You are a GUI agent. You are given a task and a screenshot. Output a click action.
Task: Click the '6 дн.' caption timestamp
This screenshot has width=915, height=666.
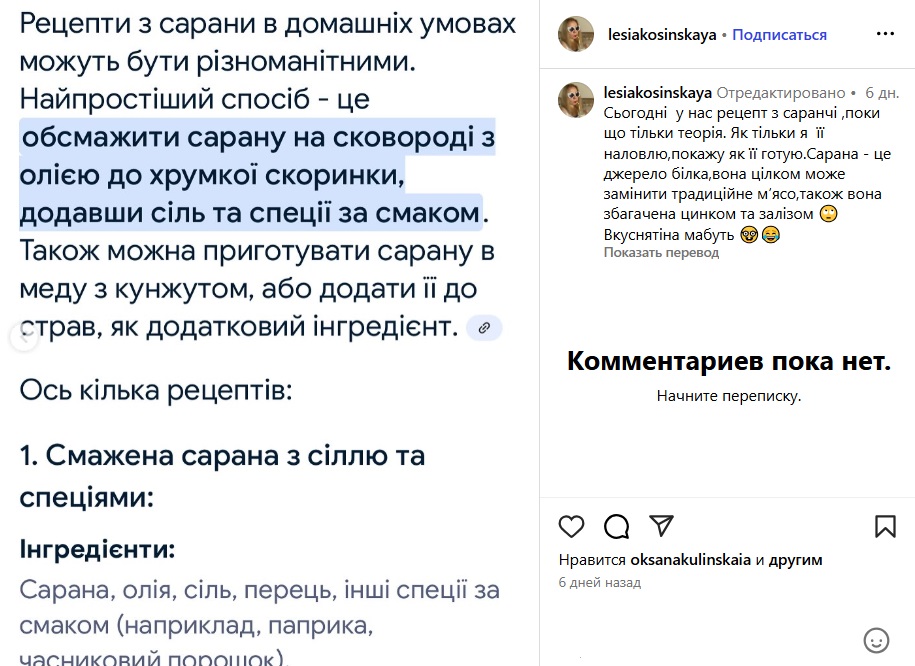tap(882, 93)
